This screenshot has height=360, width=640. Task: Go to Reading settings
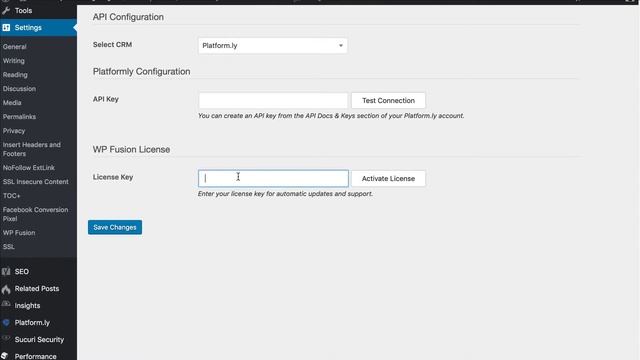pos(15,75)
